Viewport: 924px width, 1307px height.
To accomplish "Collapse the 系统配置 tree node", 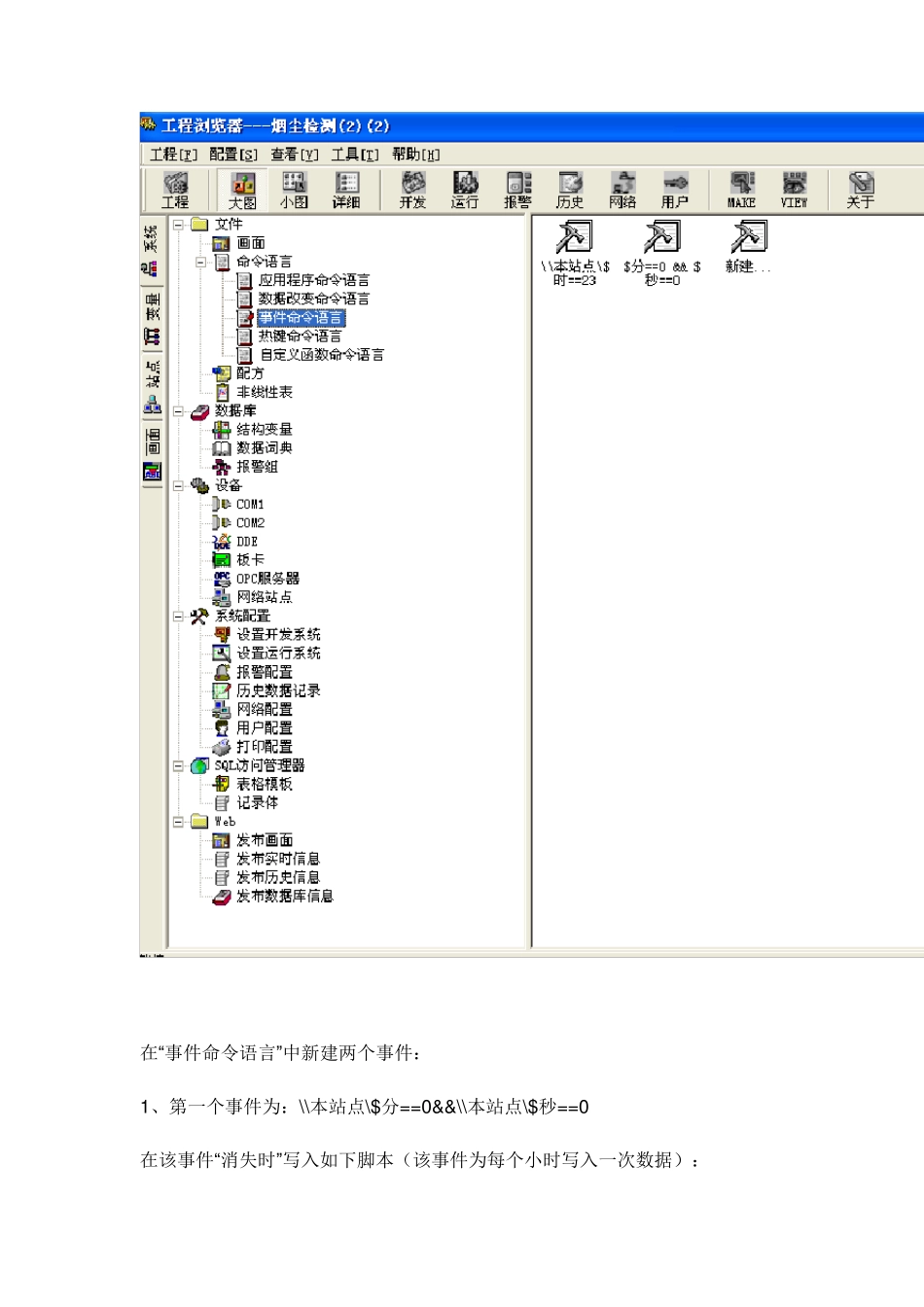I will point(179,616).
